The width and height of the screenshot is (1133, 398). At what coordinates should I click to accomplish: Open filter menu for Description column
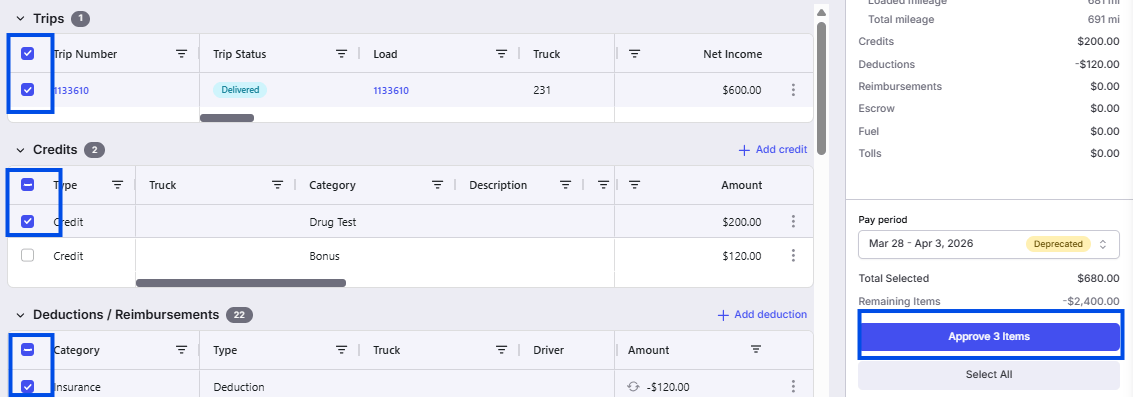point(566,185)
